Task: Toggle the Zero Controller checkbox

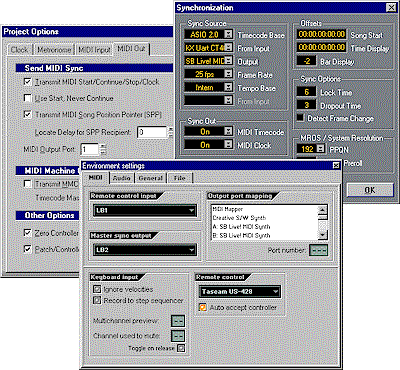Action: coord(28,233)
